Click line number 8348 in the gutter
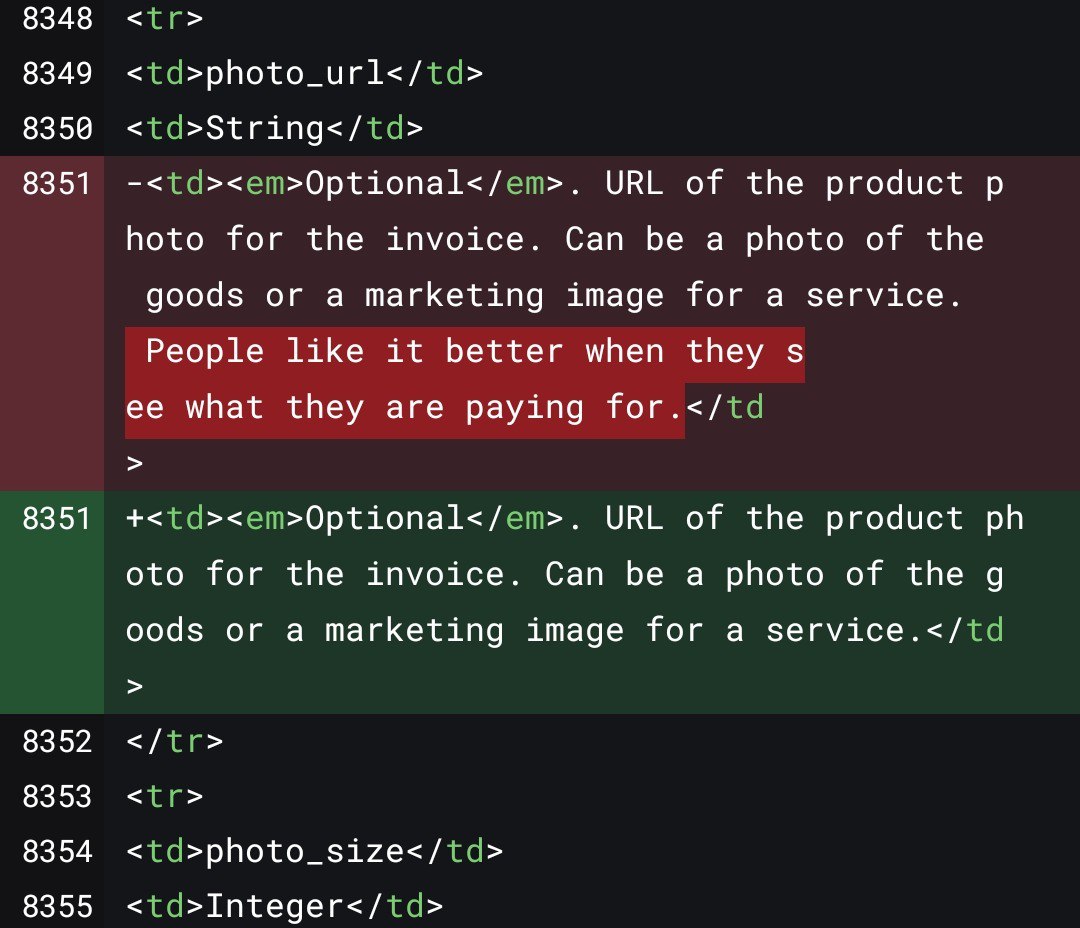The image size is (1080, 928). [x=57, y=18]
